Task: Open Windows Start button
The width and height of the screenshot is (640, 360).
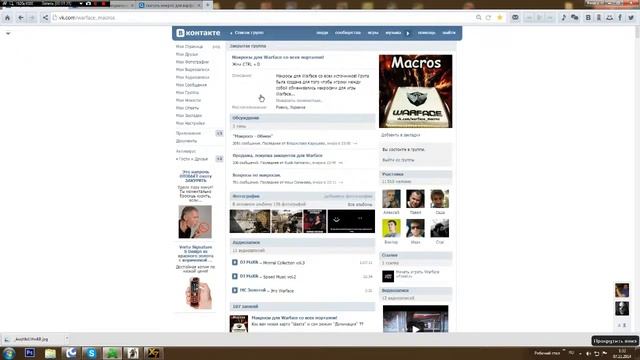Action: coord(9,353)
